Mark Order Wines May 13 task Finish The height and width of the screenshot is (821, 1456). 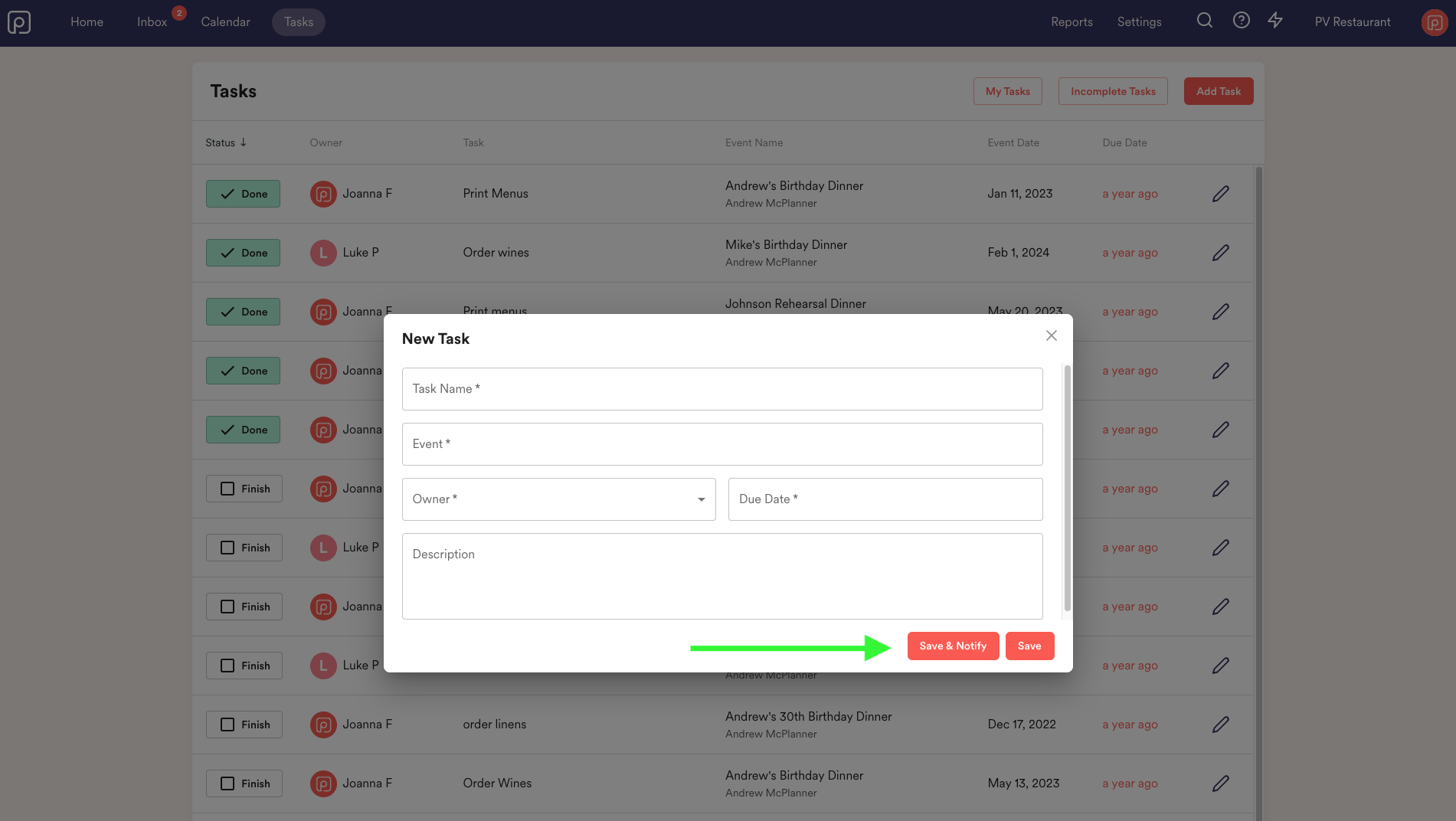(x=244, y=783)
